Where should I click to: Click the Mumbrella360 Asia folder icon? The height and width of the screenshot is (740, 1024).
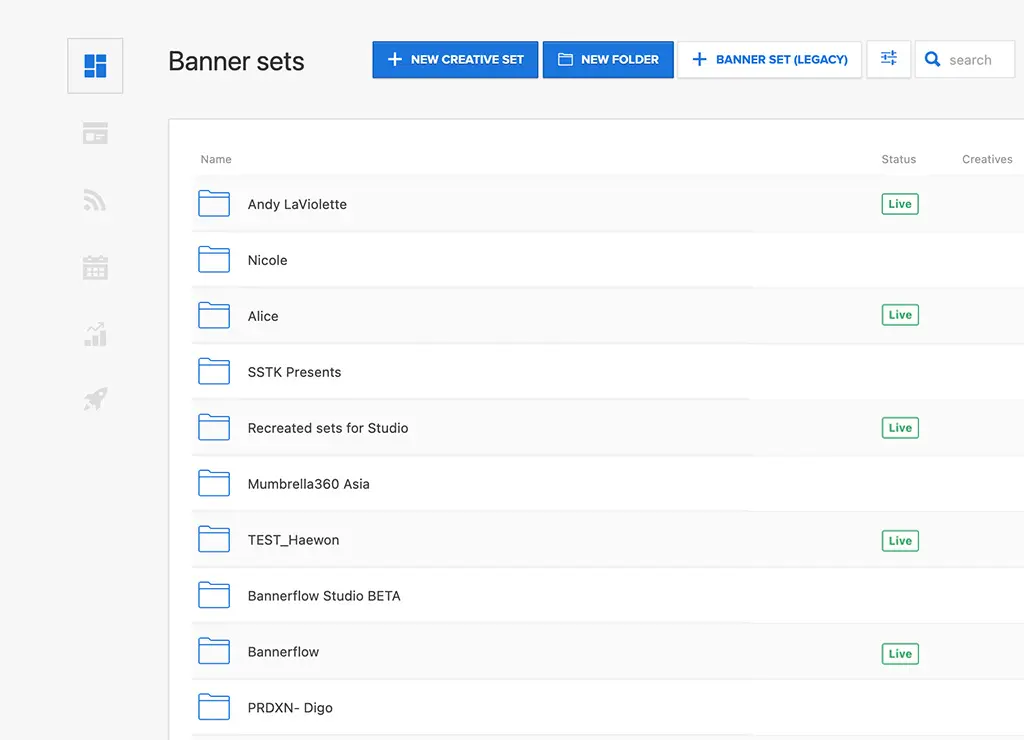[x=214, y=483]
